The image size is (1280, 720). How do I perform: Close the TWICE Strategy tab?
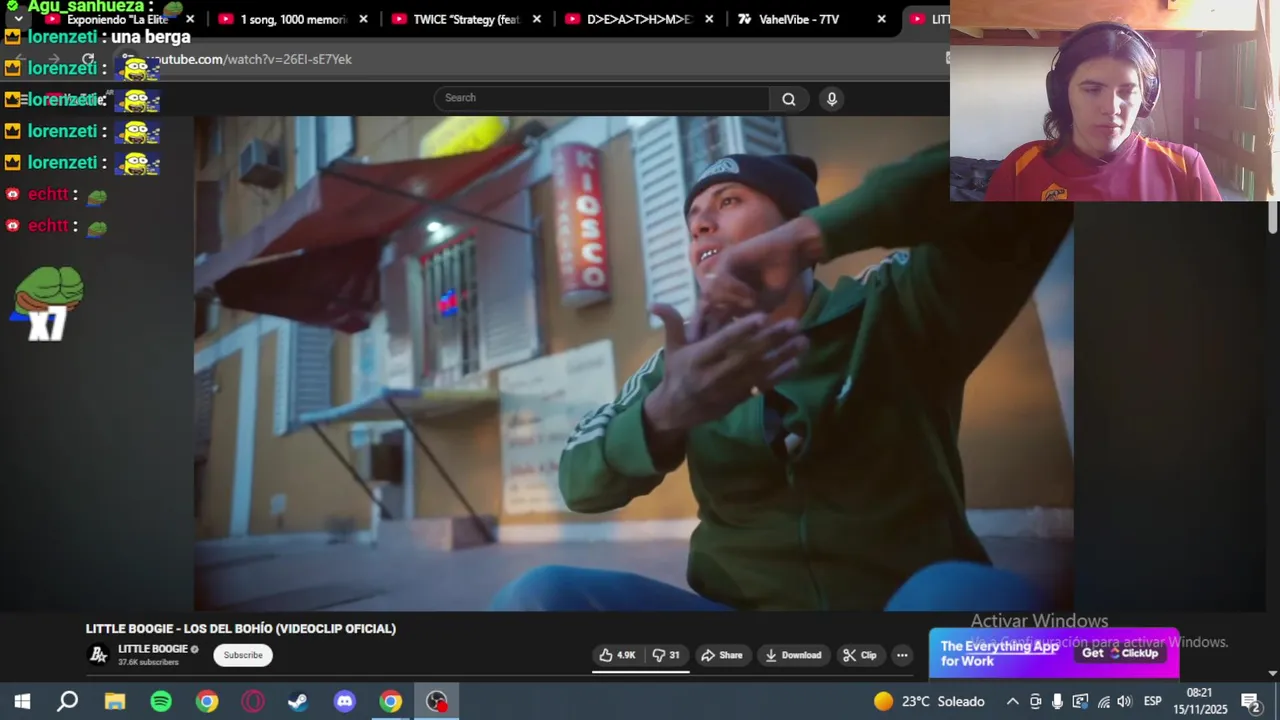537,19
